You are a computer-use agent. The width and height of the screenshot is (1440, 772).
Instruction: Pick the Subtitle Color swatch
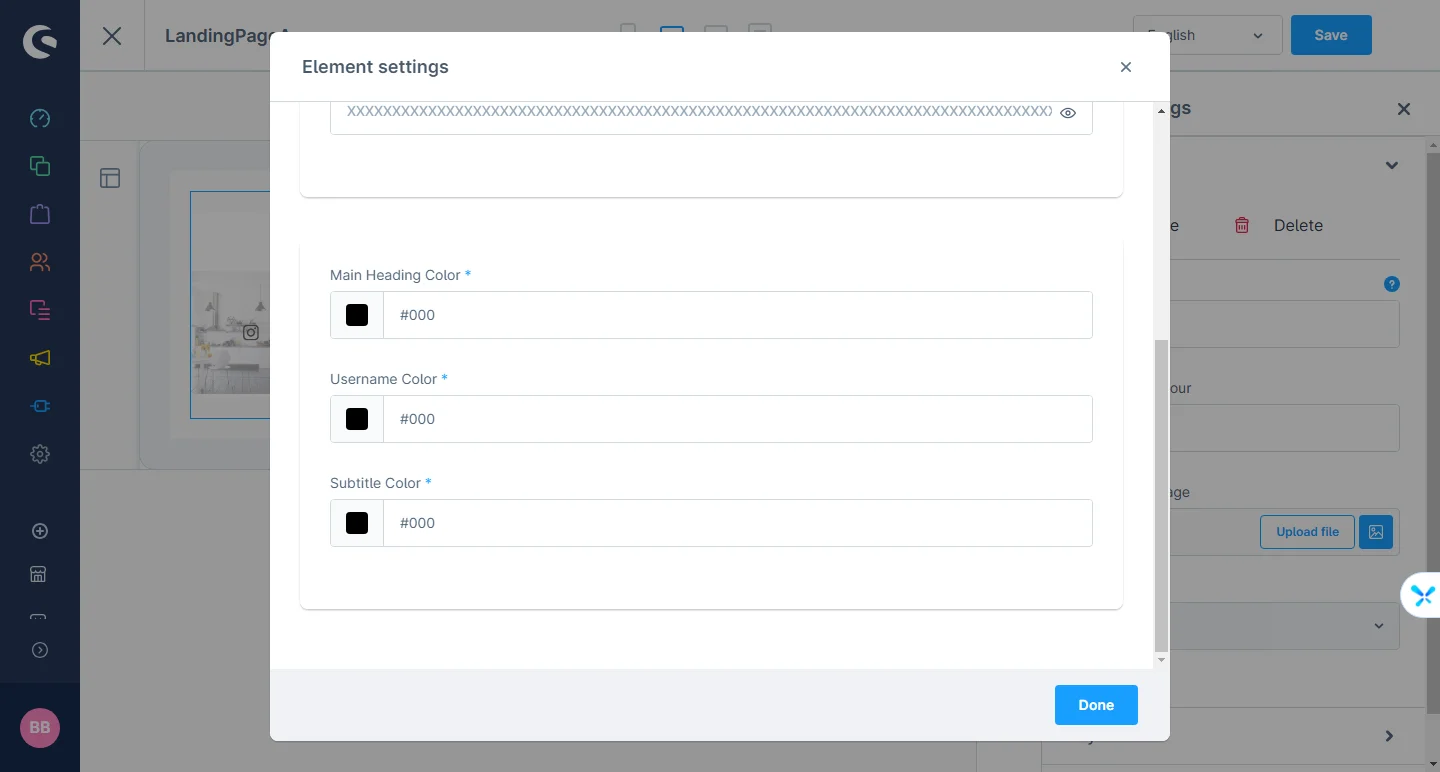(357, 523)
